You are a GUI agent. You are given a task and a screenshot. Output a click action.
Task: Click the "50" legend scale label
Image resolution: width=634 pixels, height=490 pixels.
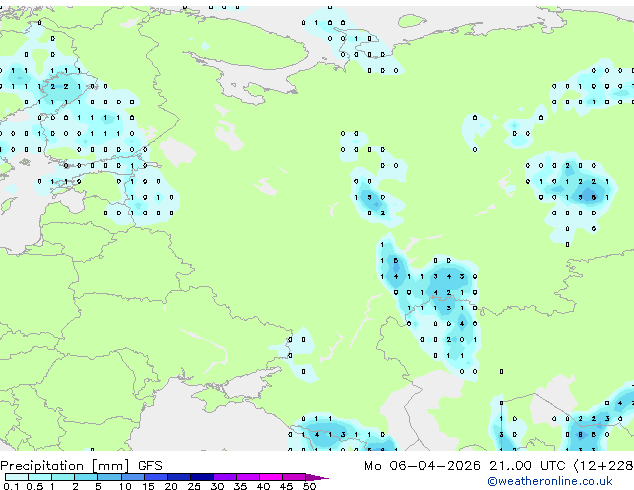(309, 486)
